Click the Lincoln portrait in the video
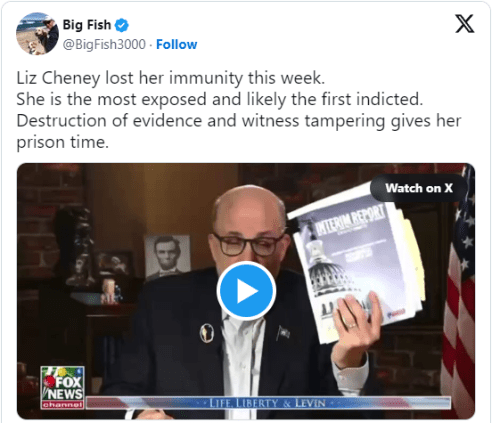500x423 pixels. (168, 256)
